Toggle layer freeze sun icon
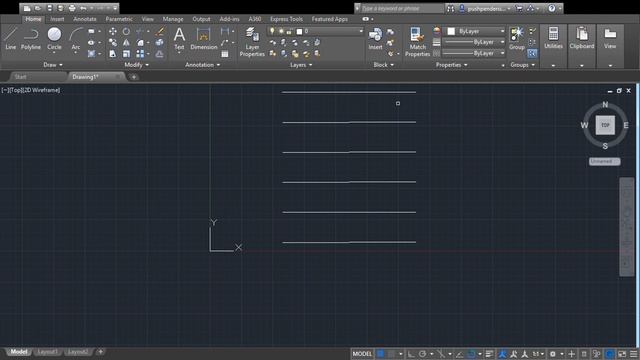Image resolution: width=640 pixels, height=360 pixels. point(281,31)
